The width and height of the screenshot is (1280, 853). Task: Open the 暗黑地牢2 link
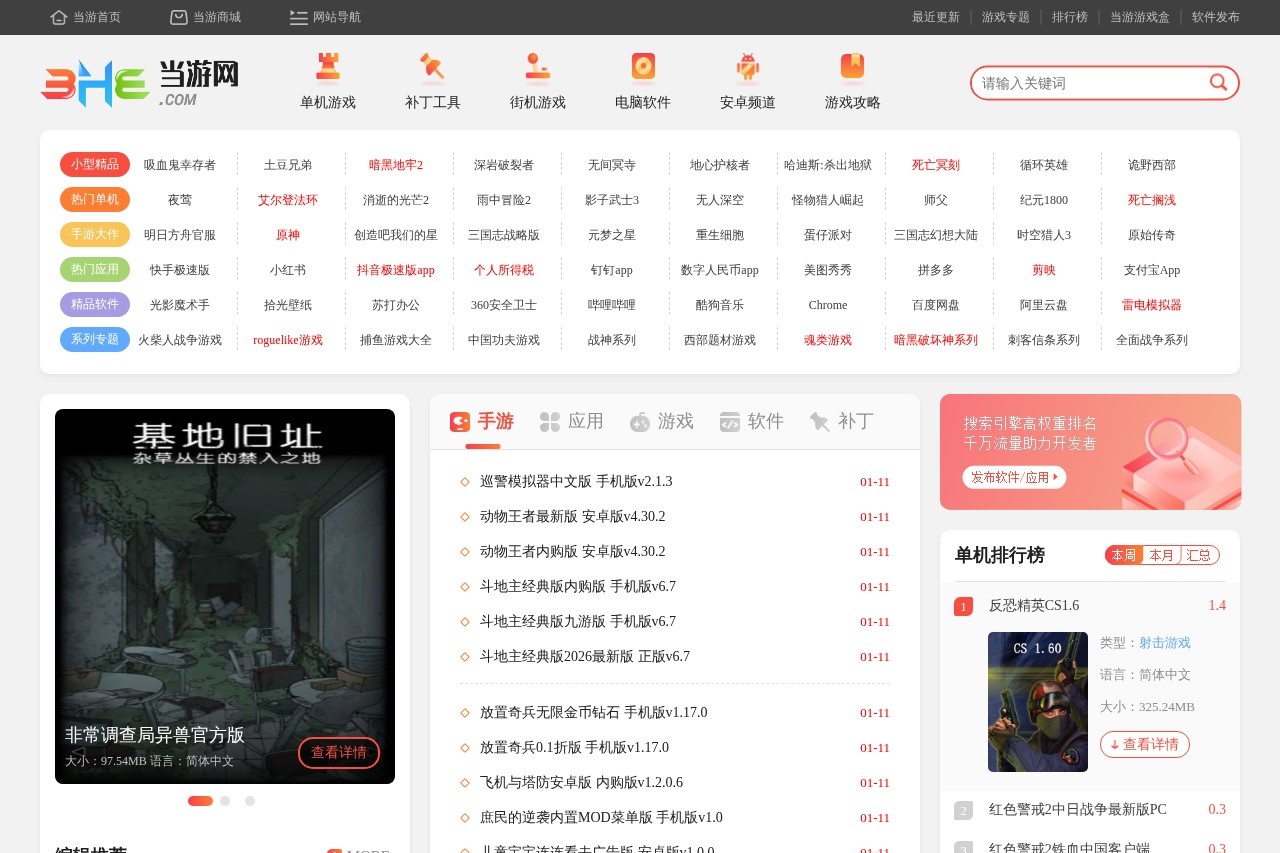(x=396, y=165)
